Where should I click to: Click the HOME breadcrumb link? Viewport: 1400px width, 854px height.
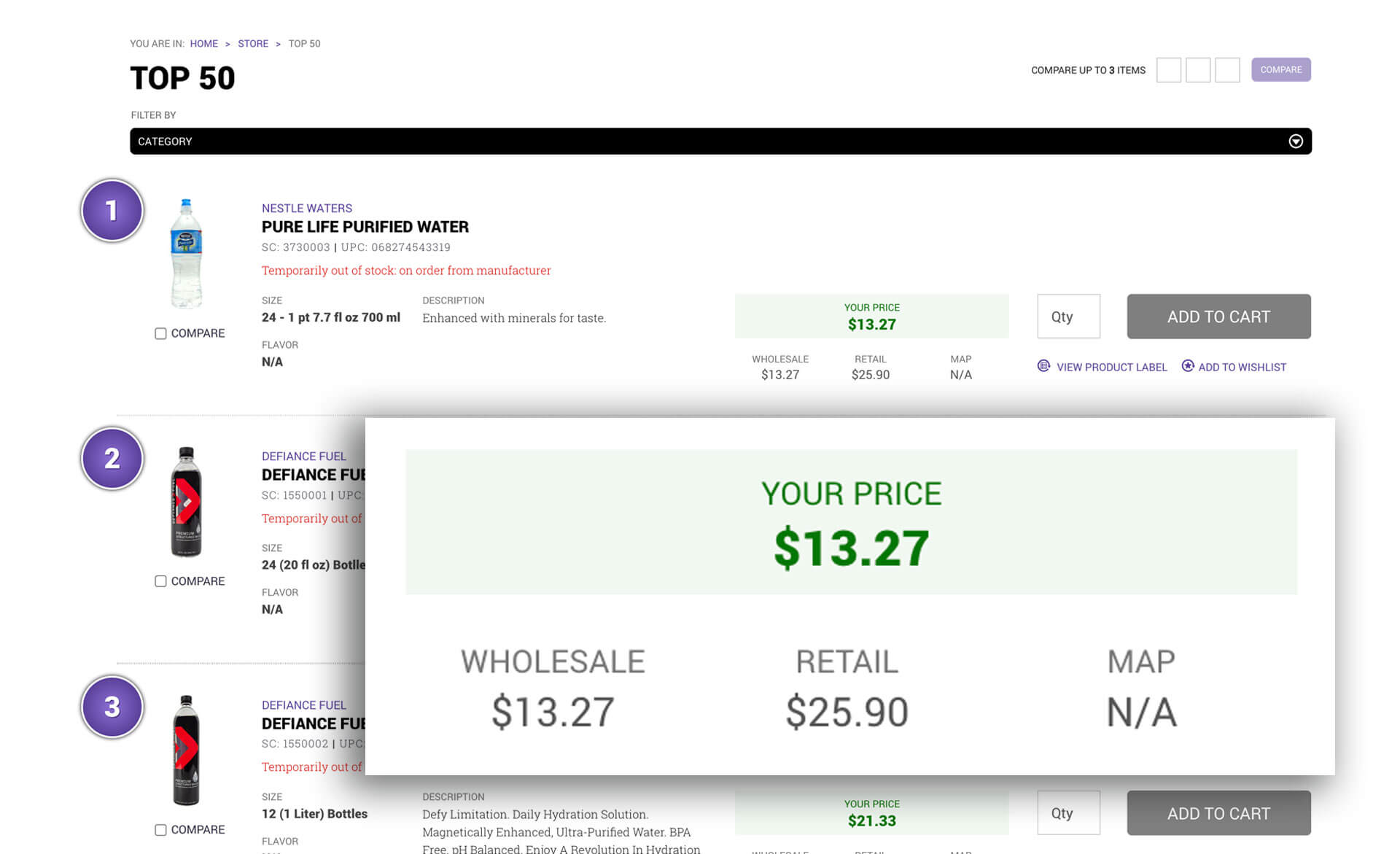(203, 44)
